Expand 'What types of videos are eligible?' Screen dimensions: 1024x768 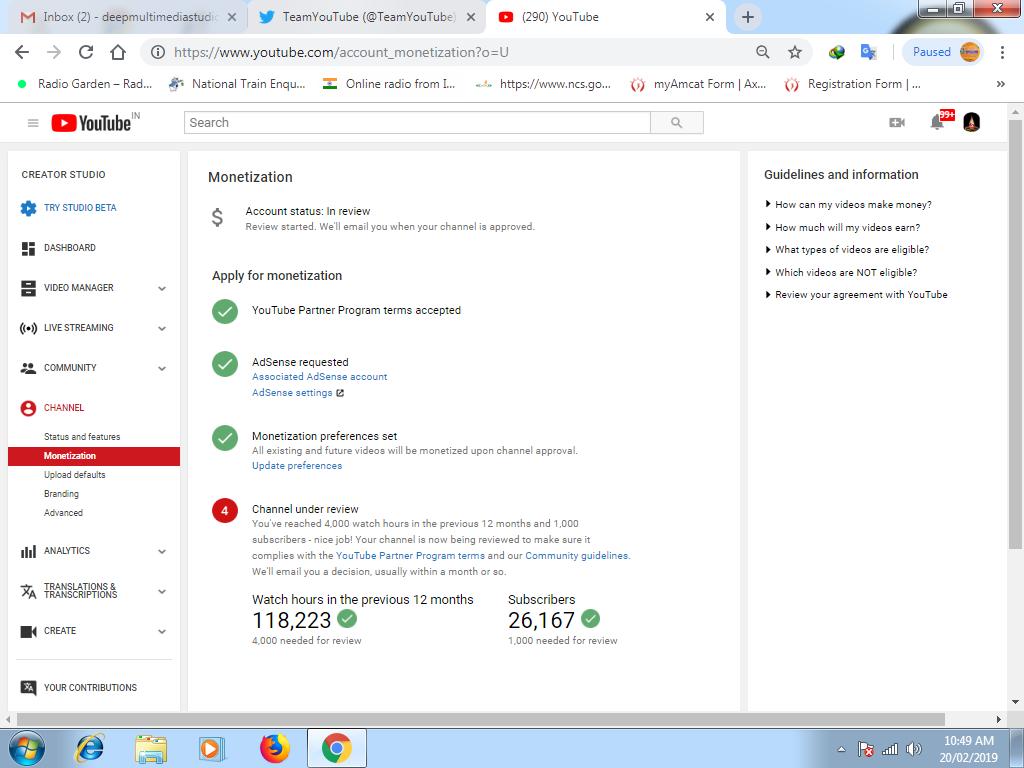coord(847,249)
